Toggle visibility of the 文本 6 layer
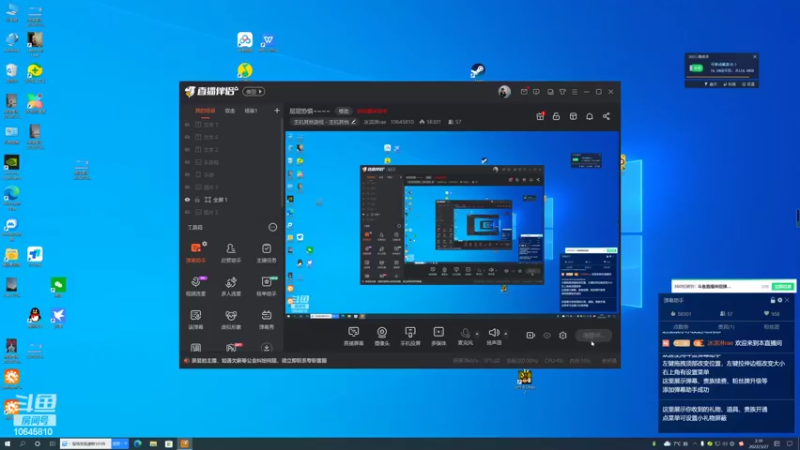Screen dimensions: 800x450 [x=187, y=137]
